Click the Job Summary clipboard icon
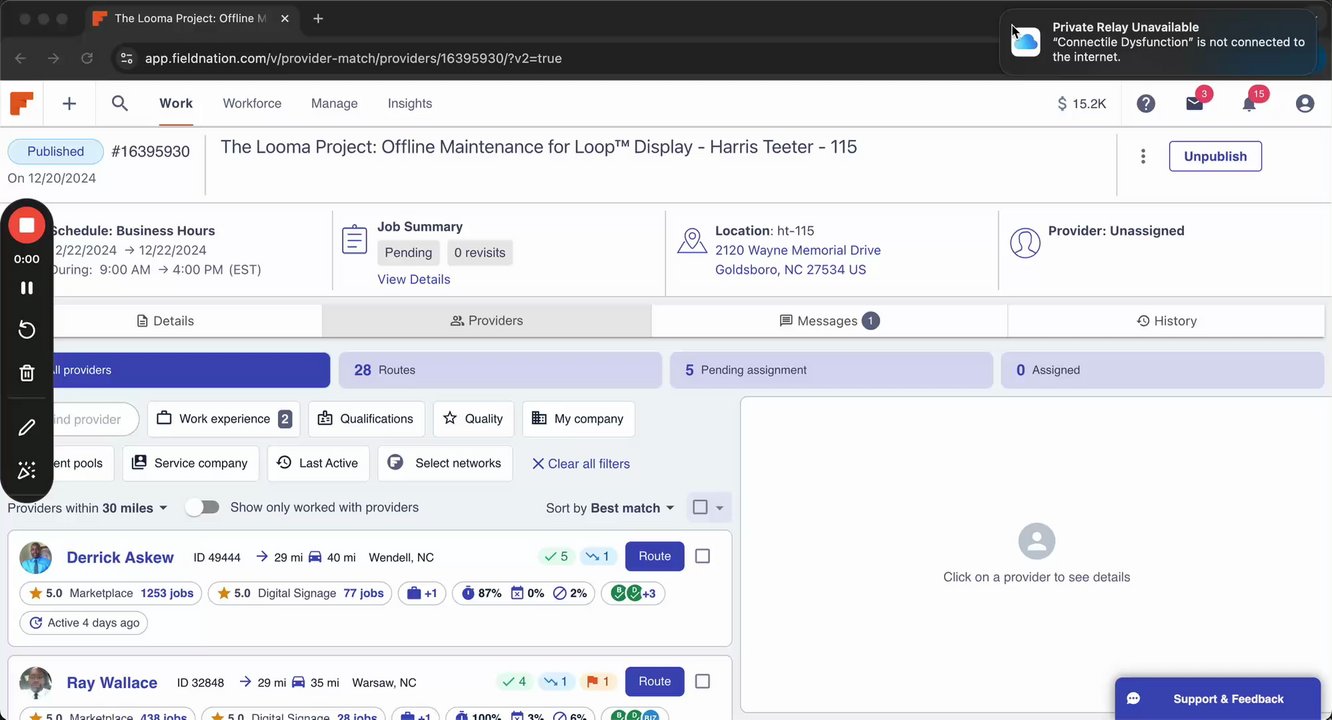This screenshot has height=720, width=1332. (354, 240)
